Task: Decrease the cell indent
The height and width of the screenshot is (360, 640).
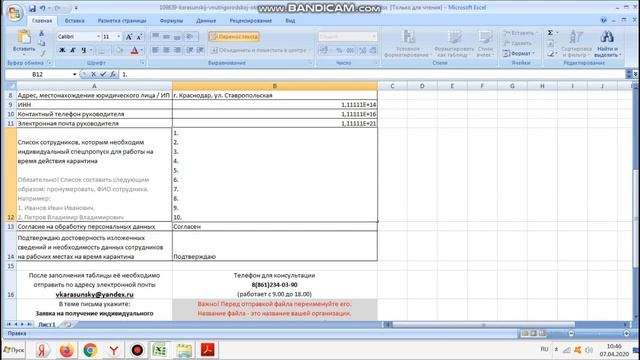Action: pos(190,50)
